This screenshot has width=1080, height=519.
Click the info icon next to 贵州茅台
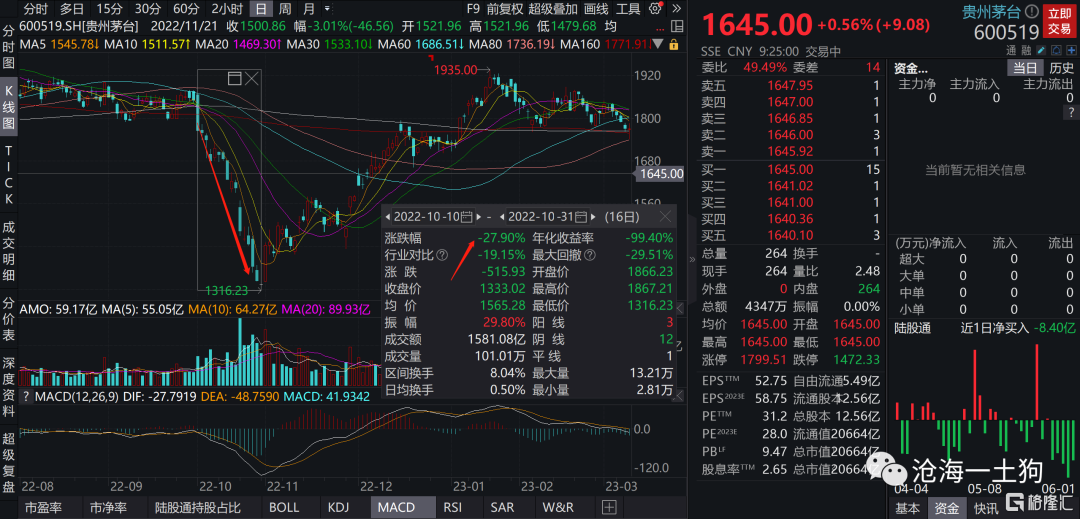pyautogui.click(x=1030, y=12)
